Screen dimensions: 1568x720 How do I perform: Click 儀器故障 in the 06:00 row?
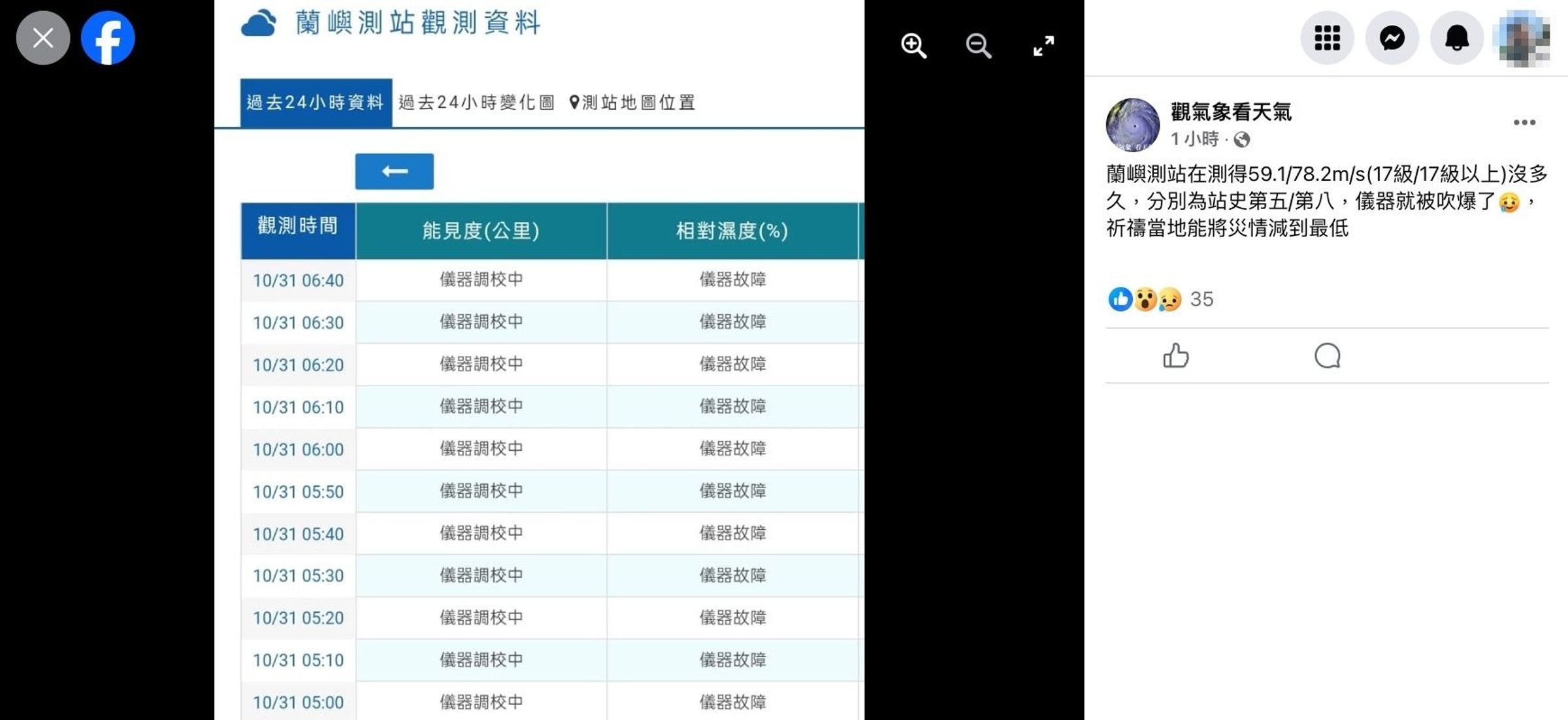(x=732, y=449)
